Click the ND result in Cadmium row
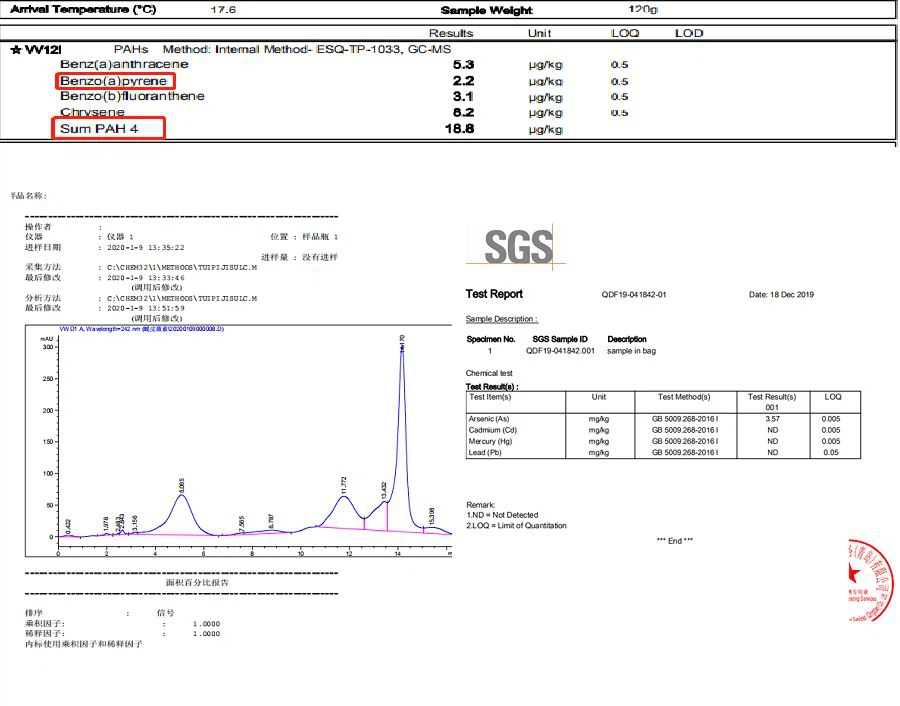Screen dimensions: 900x706 click(x=773, y=430)
